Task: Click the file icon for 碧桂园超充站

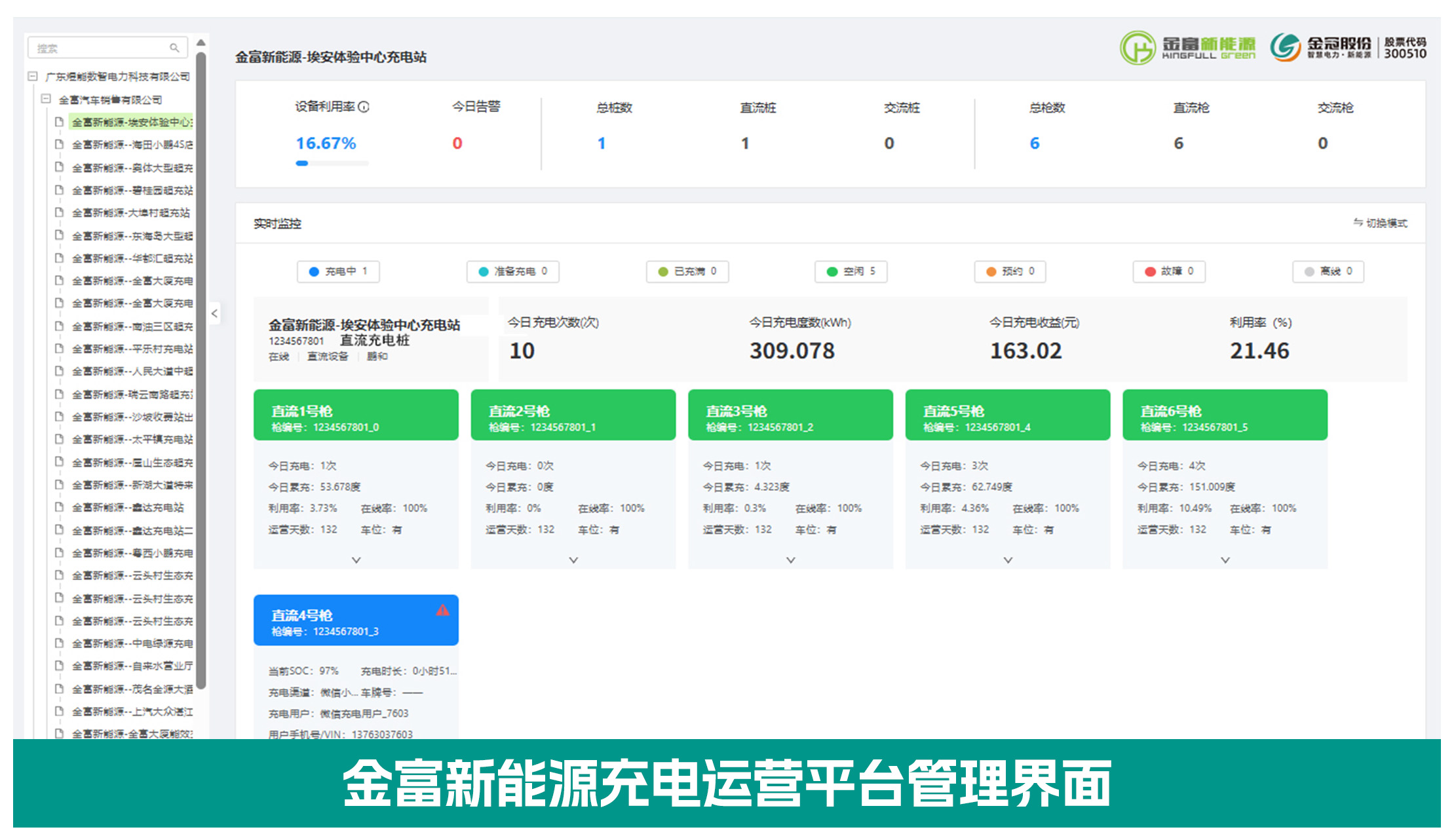Action: tap(59, 190)
